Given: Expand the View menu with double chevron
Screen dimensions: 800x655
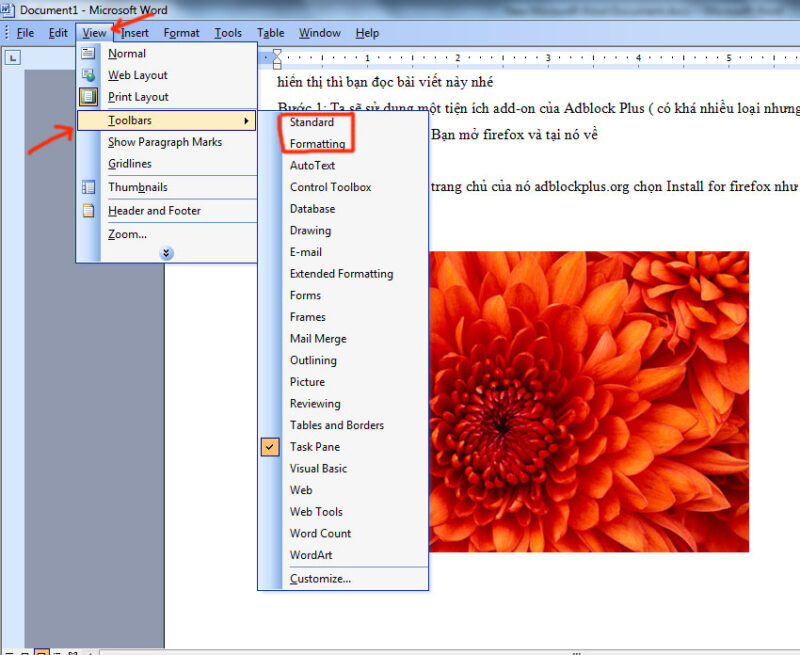Looking at the screenshot, I should (x=166, y=254).
